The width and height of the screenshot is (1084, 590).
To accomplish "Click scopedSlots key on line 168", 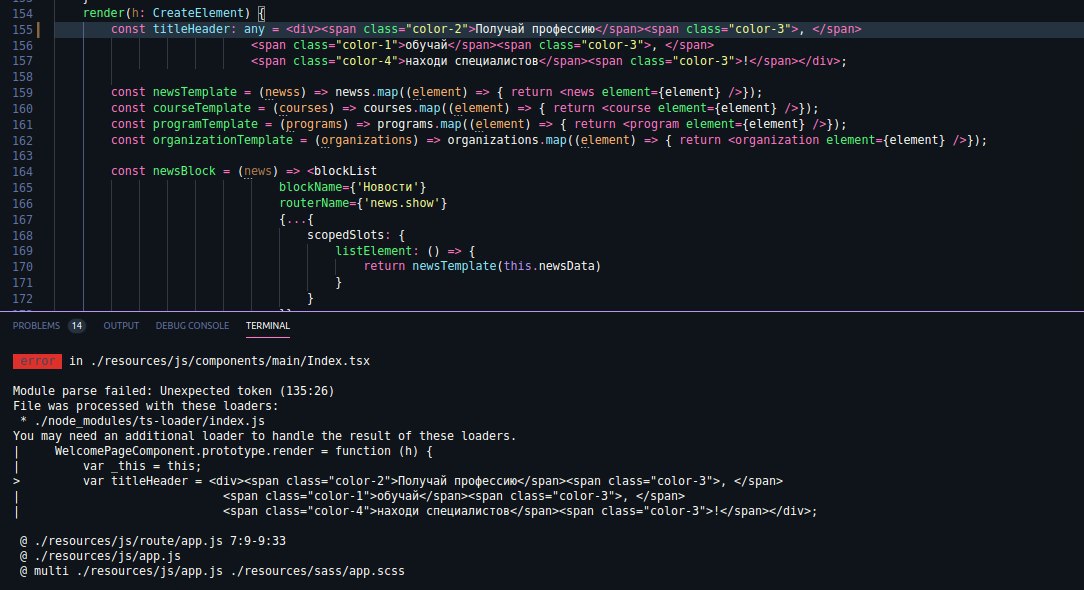I will click(346, 235).
